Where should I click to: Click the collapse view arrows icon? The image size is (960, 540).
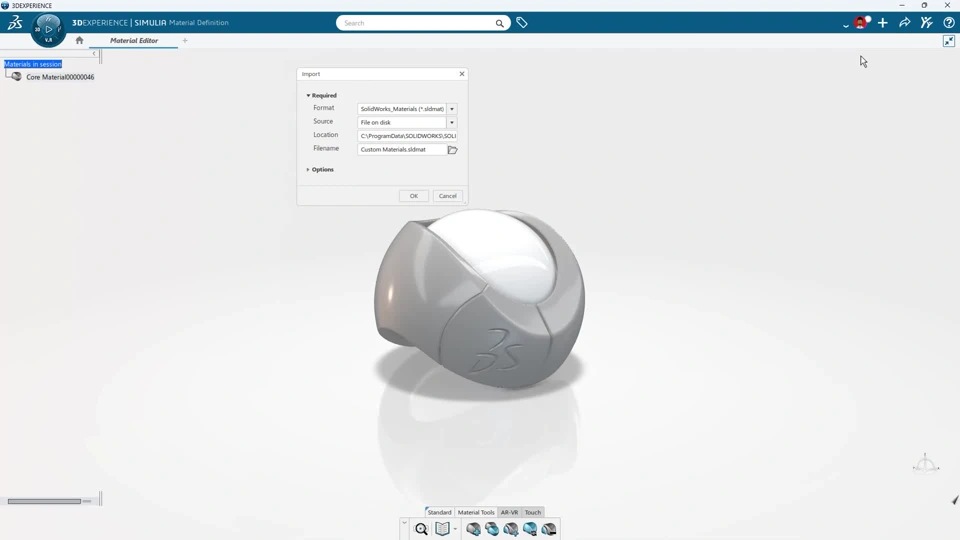[948, 41]
